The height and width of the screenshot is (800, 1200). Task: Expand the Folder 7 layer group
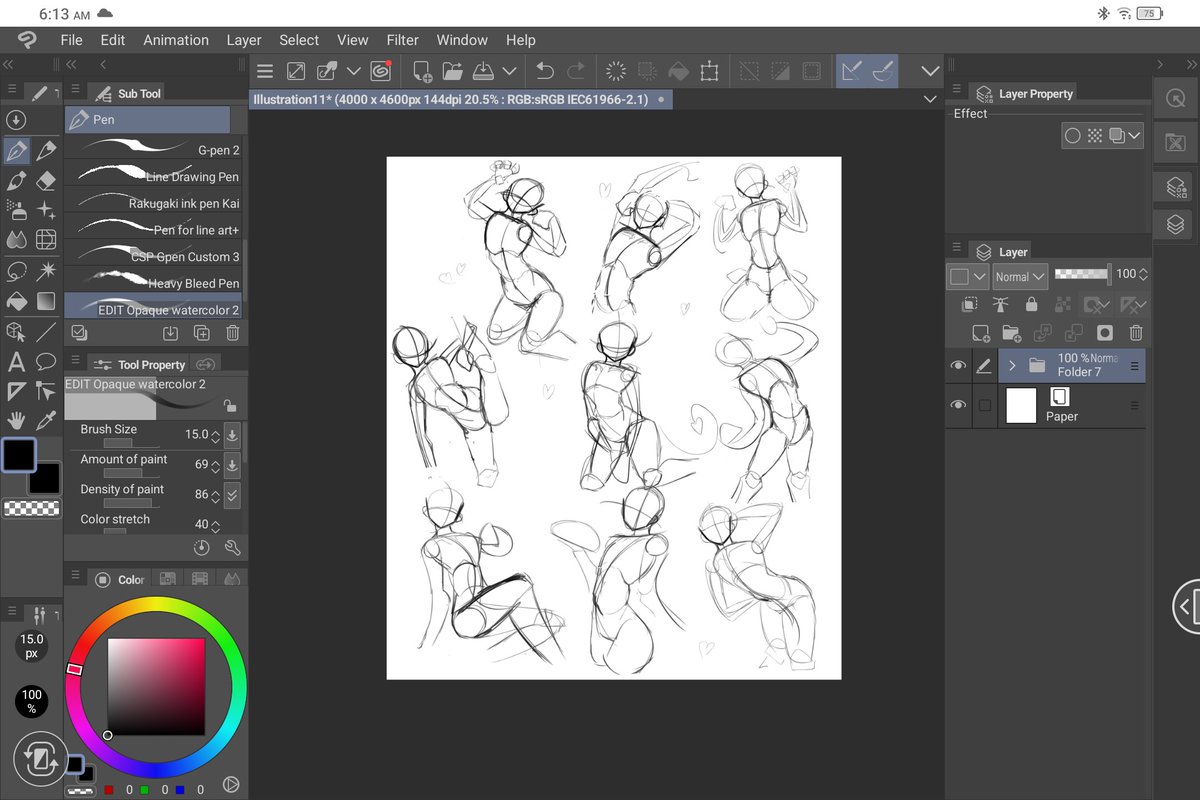click(1012, 365)
